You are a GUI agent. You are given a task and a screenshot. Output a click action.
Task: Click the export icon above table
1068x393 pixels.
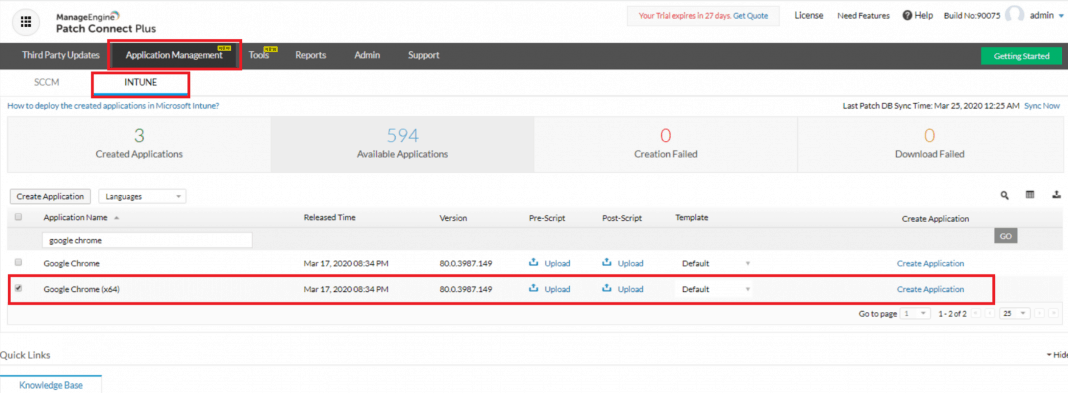1056,195
